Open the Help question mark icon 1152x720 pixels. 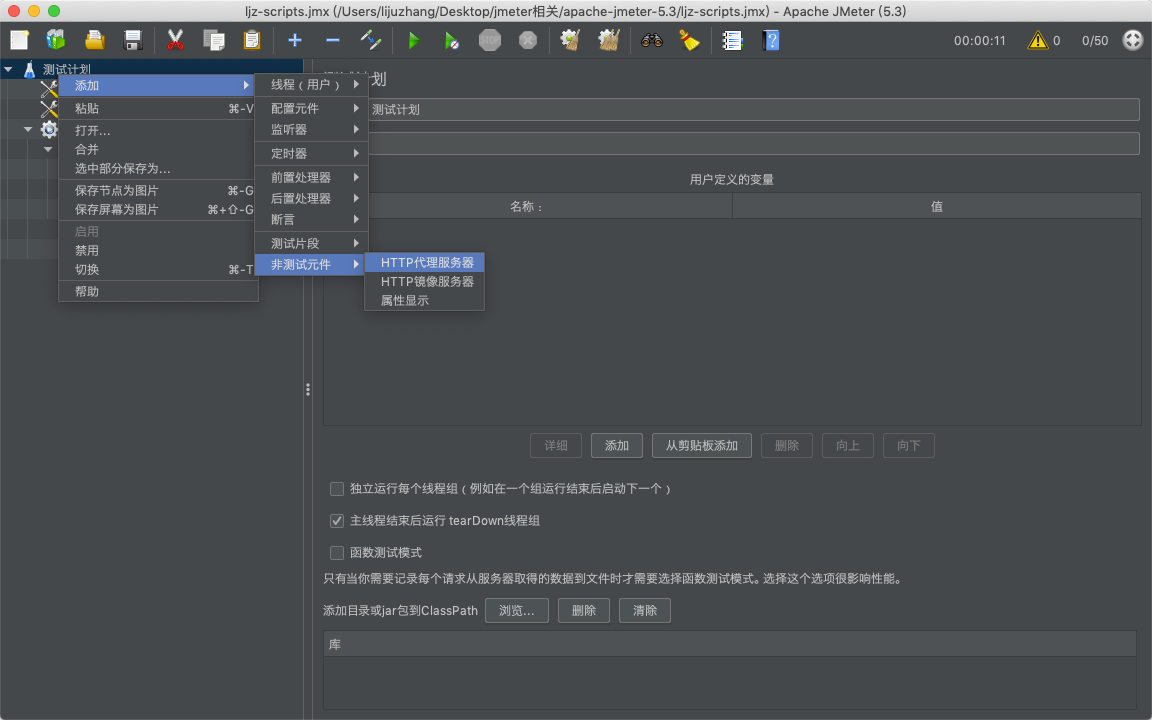771,40
